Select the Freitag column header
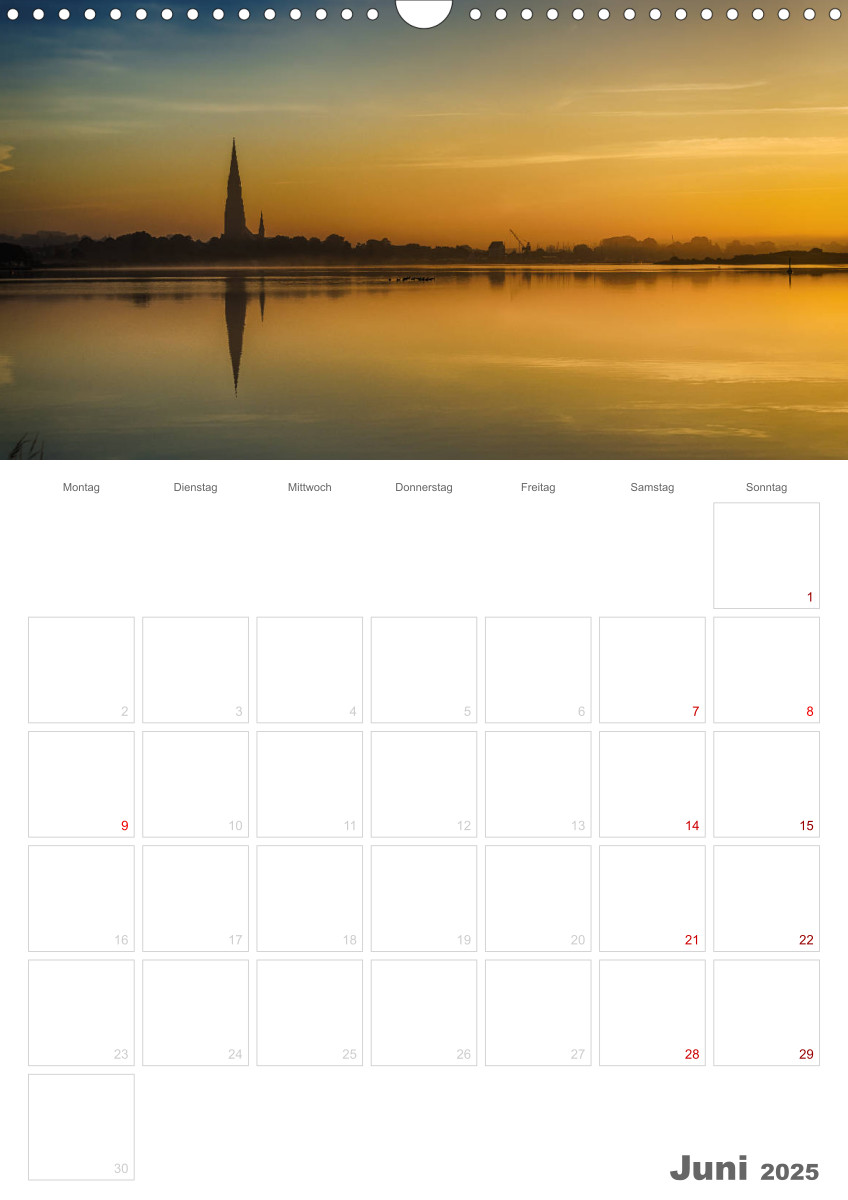The width and height of the screenshot is (848, 1200). coord(538,487)
